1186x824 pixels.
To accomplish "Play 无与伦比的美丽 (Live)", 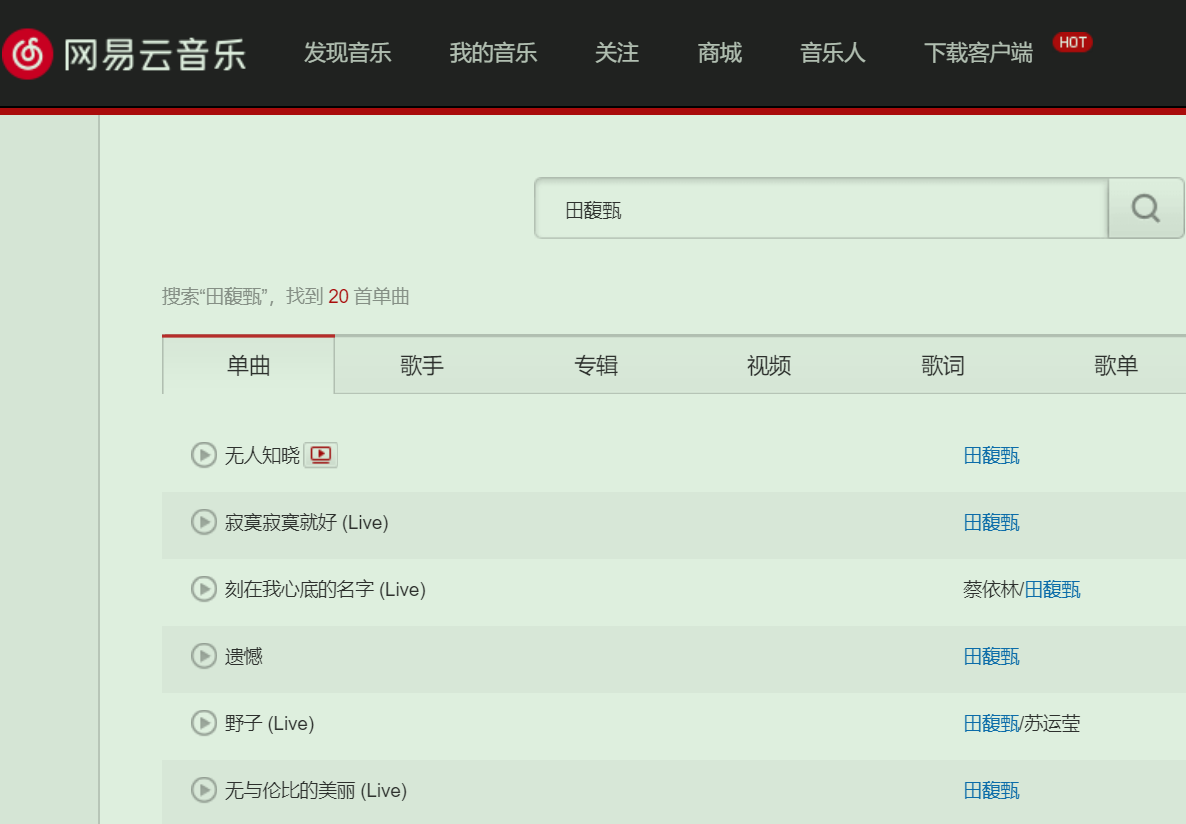I will coord(204,790).
